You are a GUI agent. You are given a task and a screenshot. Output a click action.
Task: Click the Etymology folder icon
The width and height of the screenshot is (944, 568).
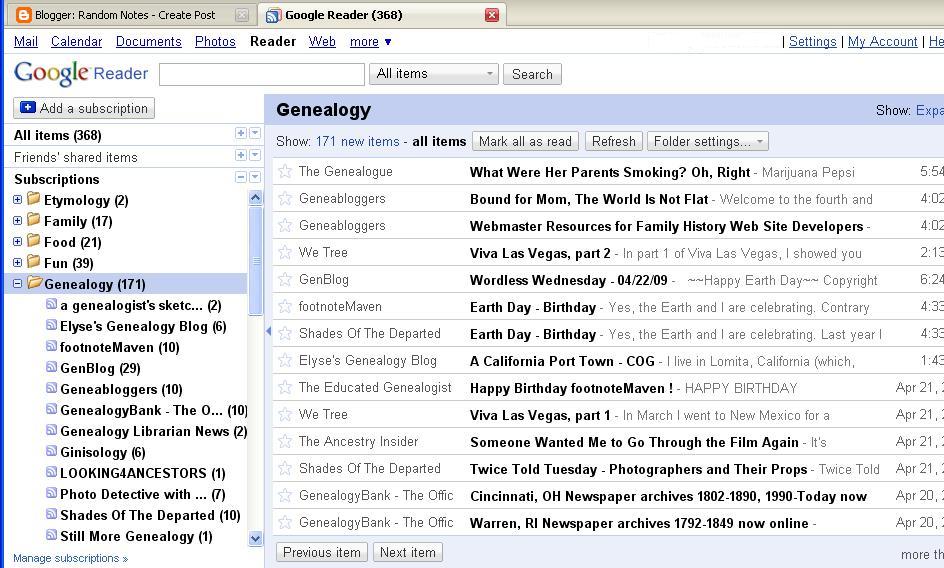(34, 199)
